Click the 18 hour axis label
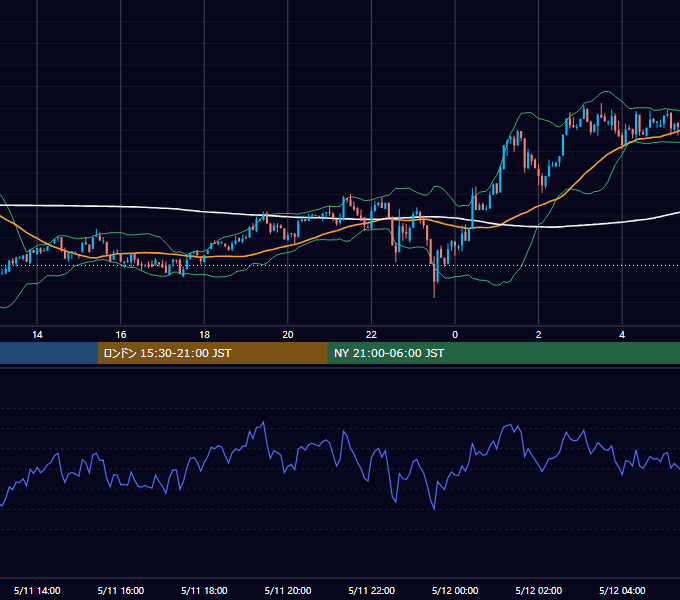This screenshot has height=600, width=680. coord(204,335)
